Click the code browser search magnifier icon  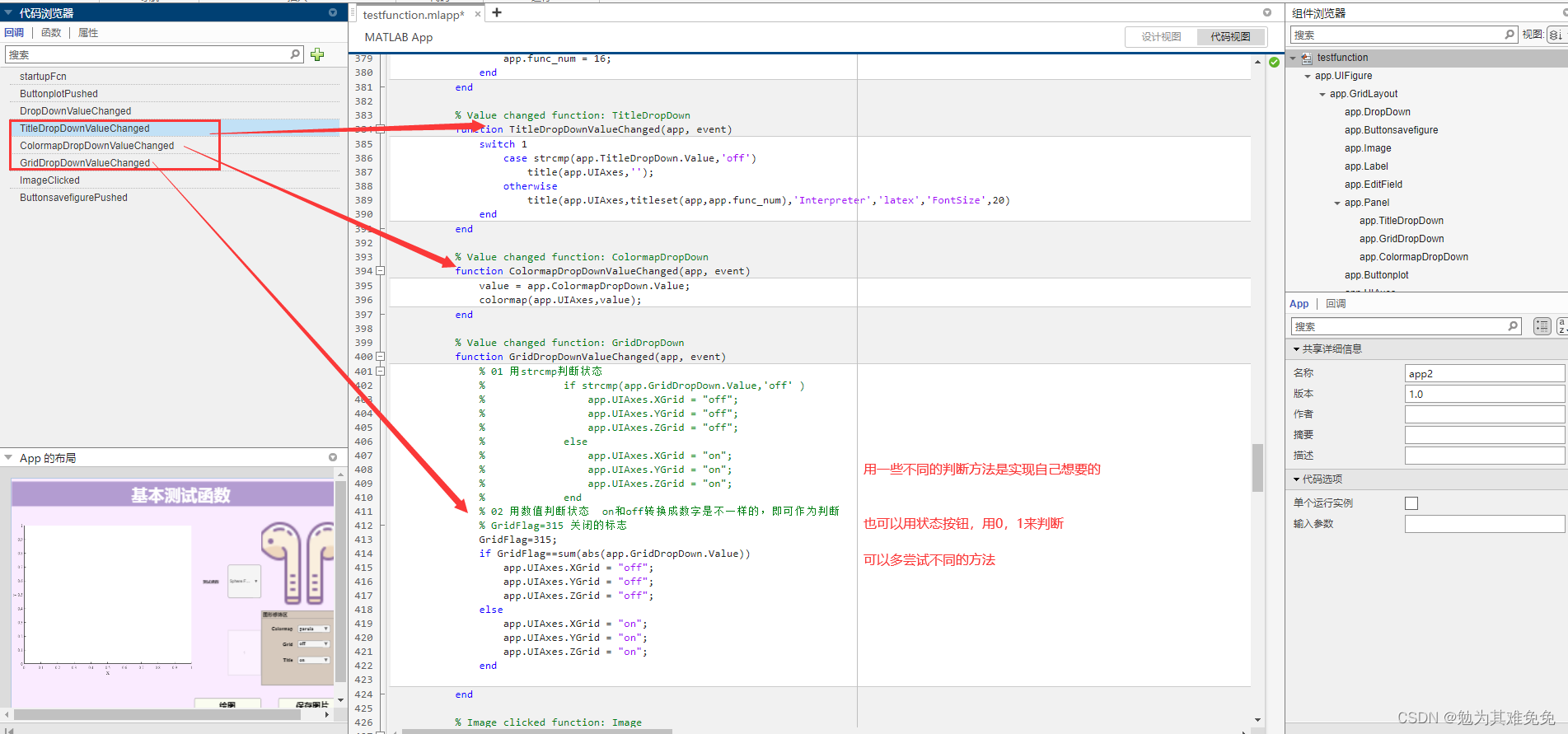(295, 54)
